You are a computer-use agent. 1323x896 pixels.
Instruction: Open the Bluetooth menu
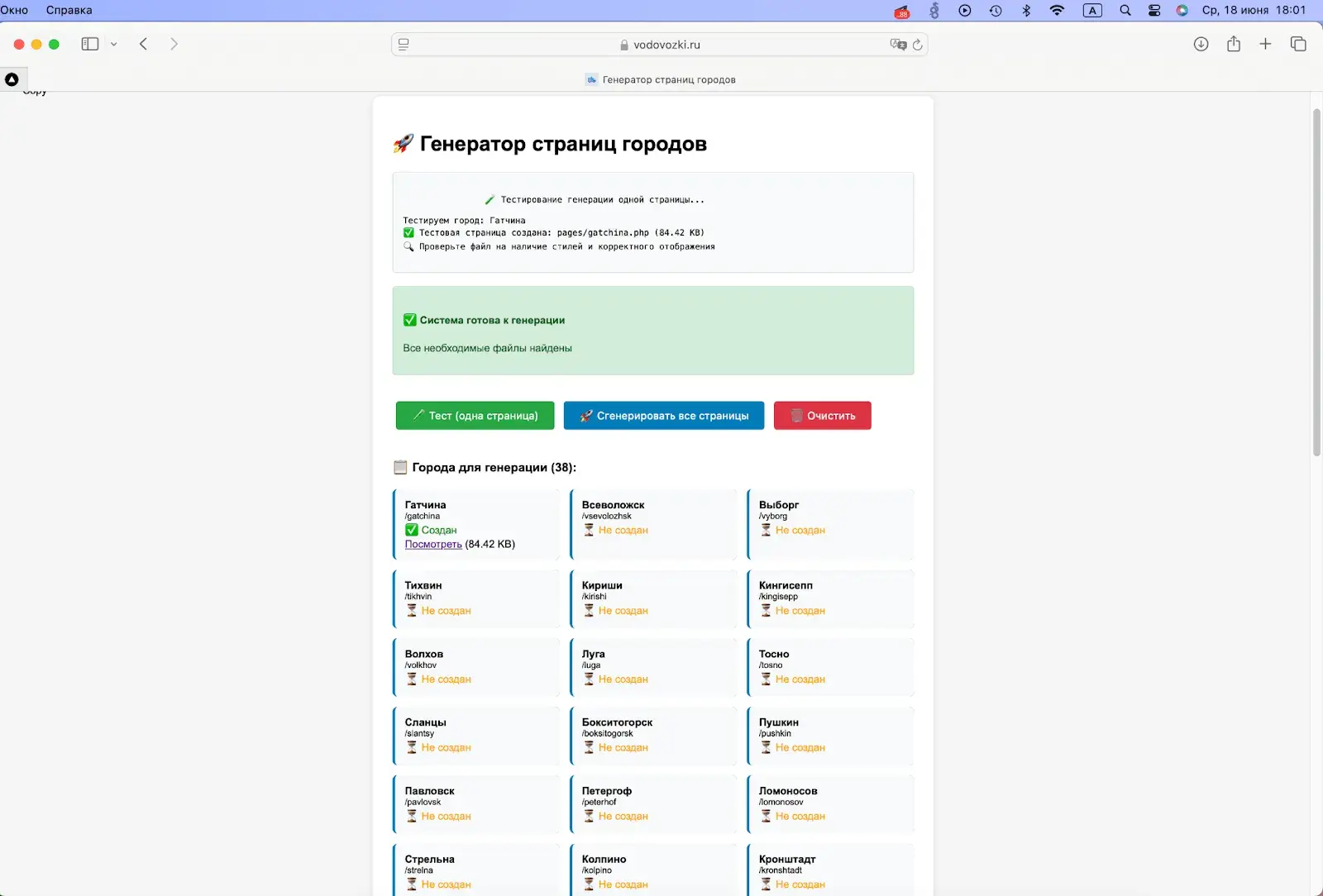point(1026,11)
